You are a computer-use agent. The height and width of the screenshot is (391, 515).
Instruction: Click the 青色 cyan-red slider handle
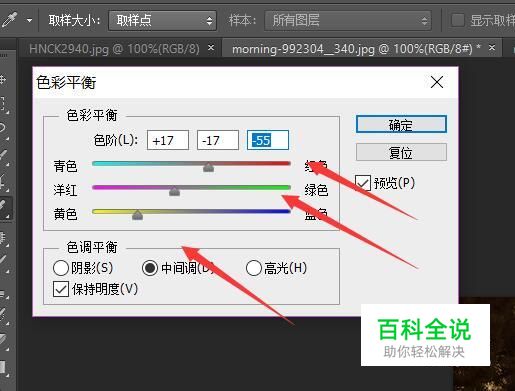[209, 167]
